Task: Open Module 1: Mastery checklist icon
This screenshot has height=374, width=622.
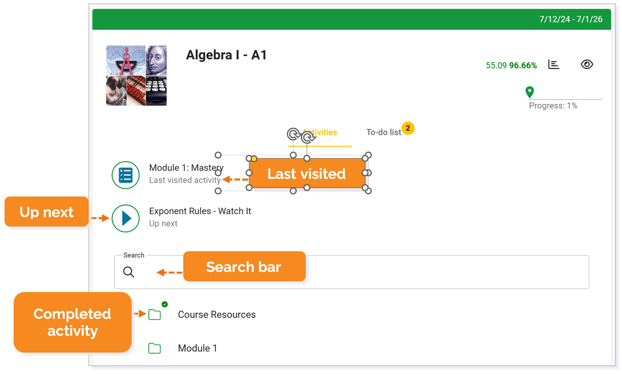Action: coord(125,175)
